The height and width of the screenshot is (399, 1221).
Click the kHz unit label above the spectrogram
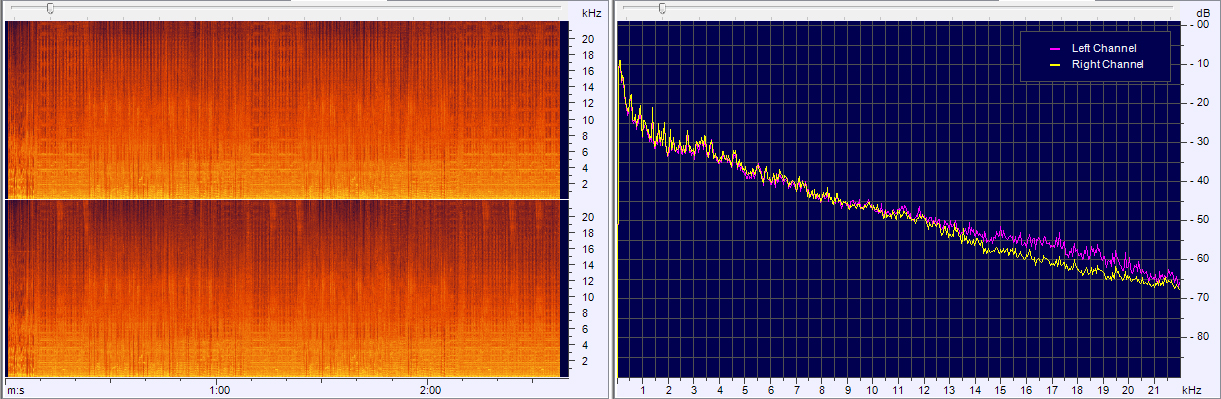coord(591,13)
